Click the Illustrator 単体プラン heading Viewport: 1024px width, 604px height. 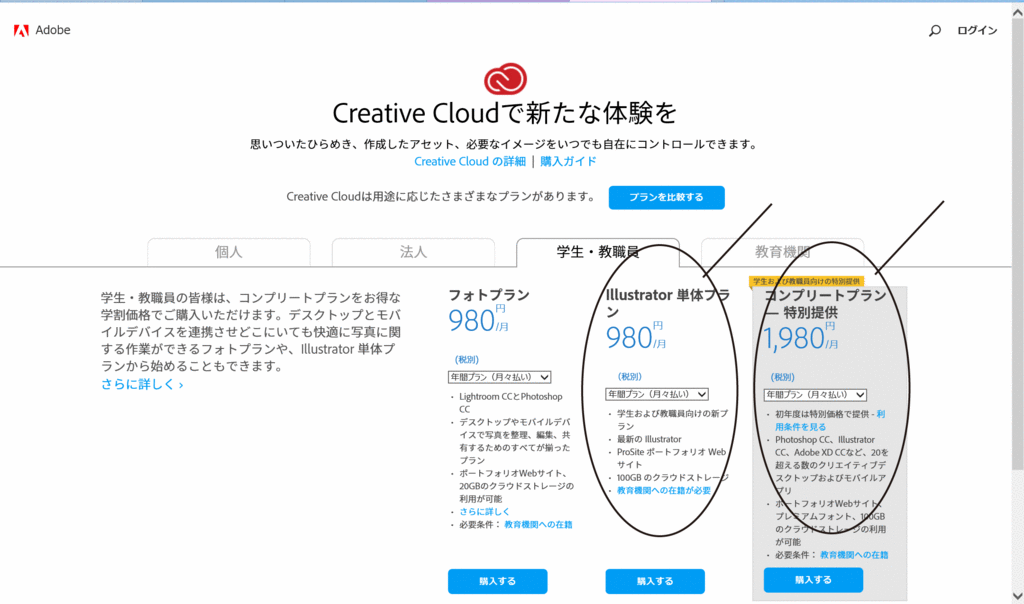(x=667, y=304)
